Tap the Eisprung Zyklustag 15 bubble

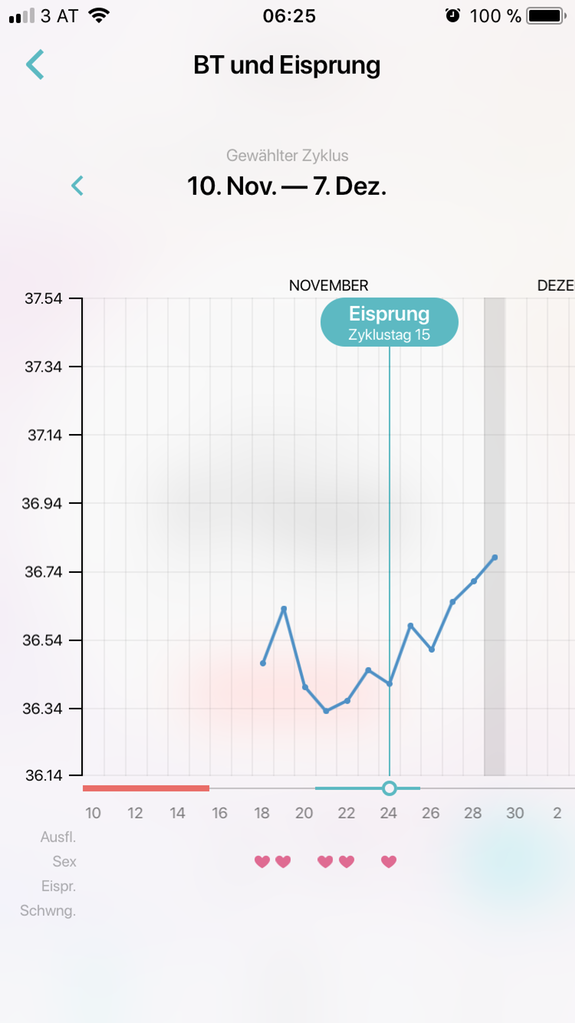[x=389, y=322]
